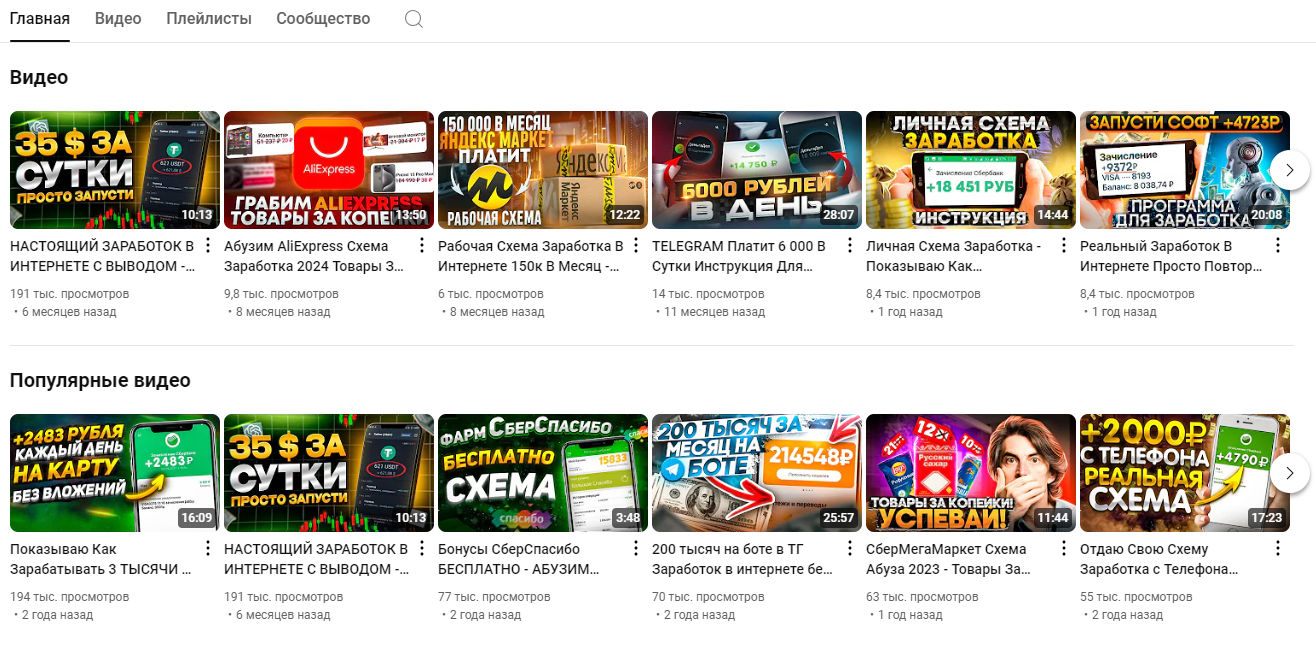The width and height of the screenshot is (1316, 647).
Task: Click the 17:23 duration badge
Action: [1266, 517]
